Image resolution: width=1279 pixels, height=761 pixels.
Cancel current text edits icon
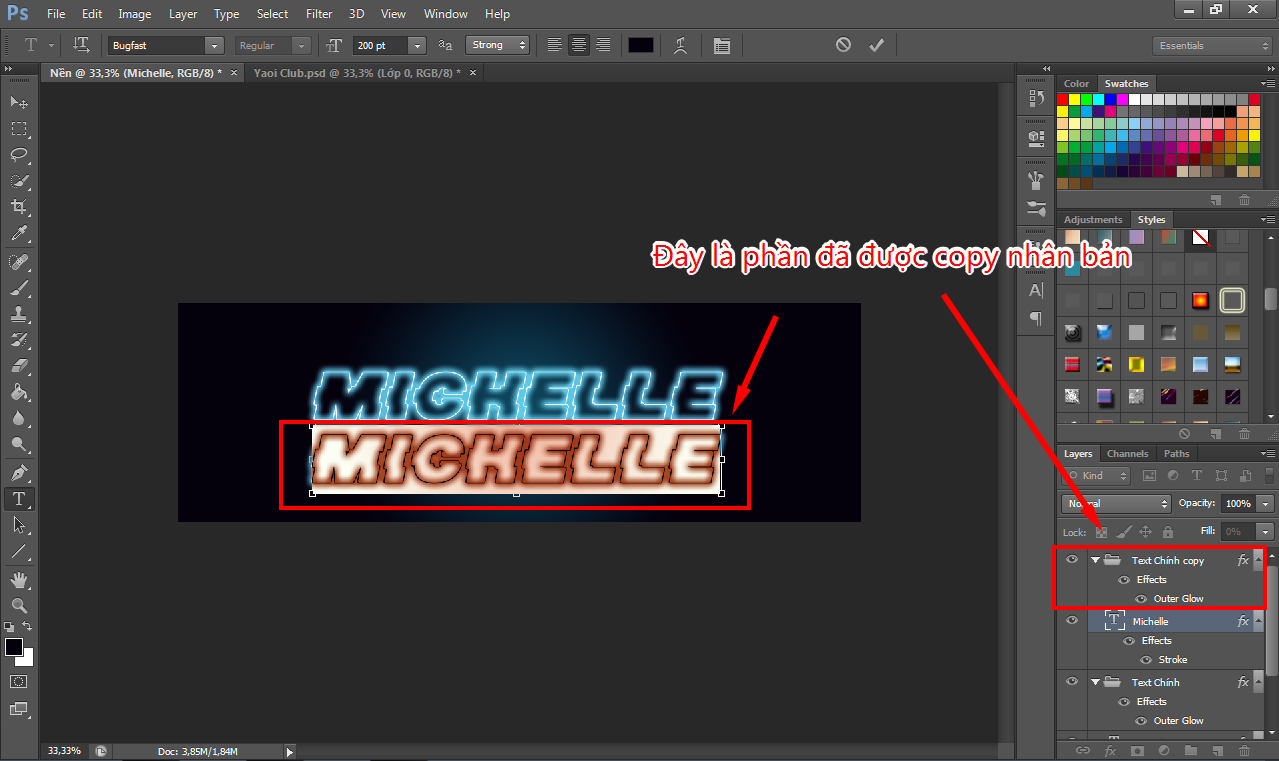[843, 45]
